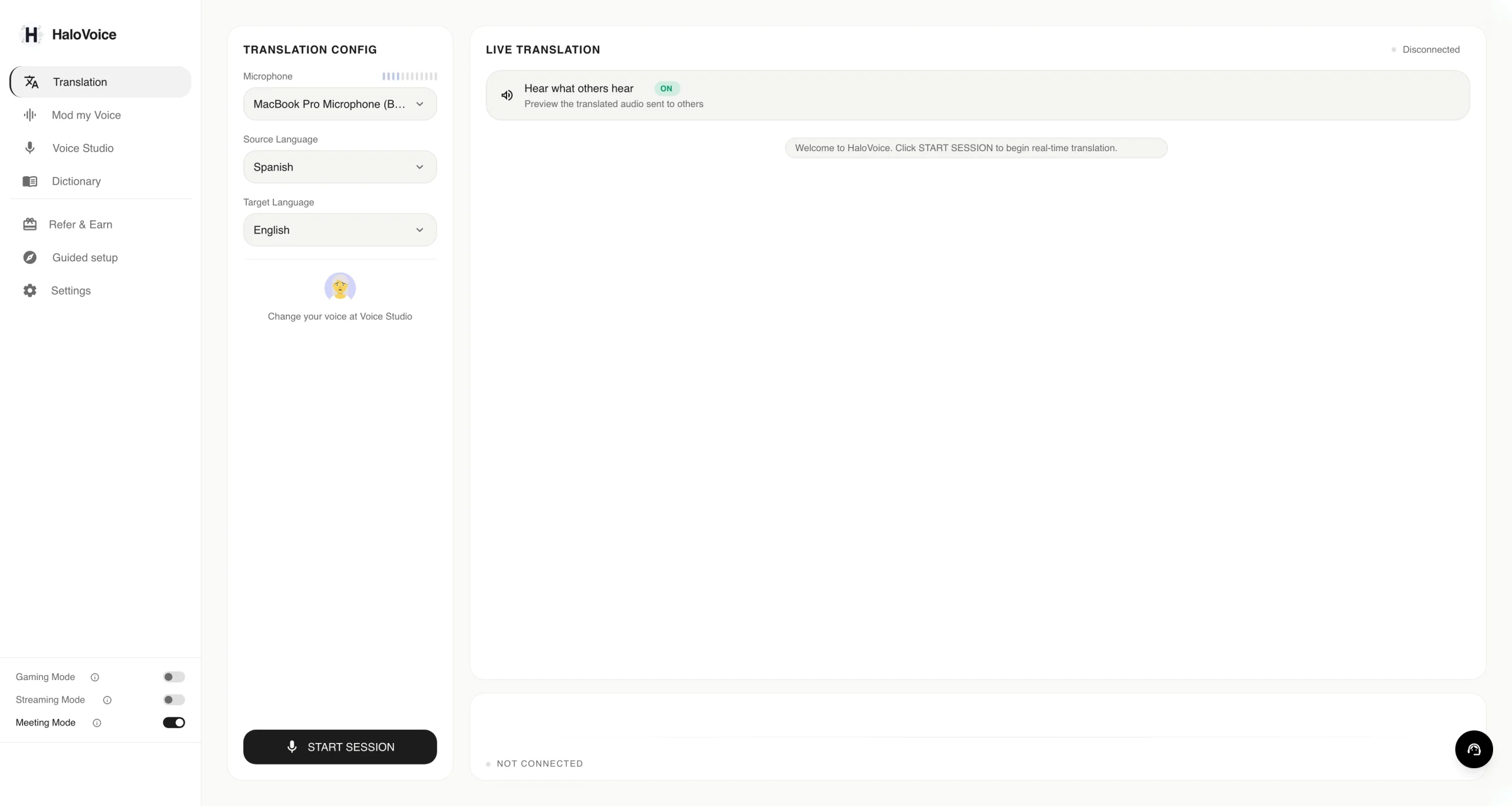Open the Source Language dropdown showing Spanish
This screenshot has width=1512, height=806.
click(340, 167)
